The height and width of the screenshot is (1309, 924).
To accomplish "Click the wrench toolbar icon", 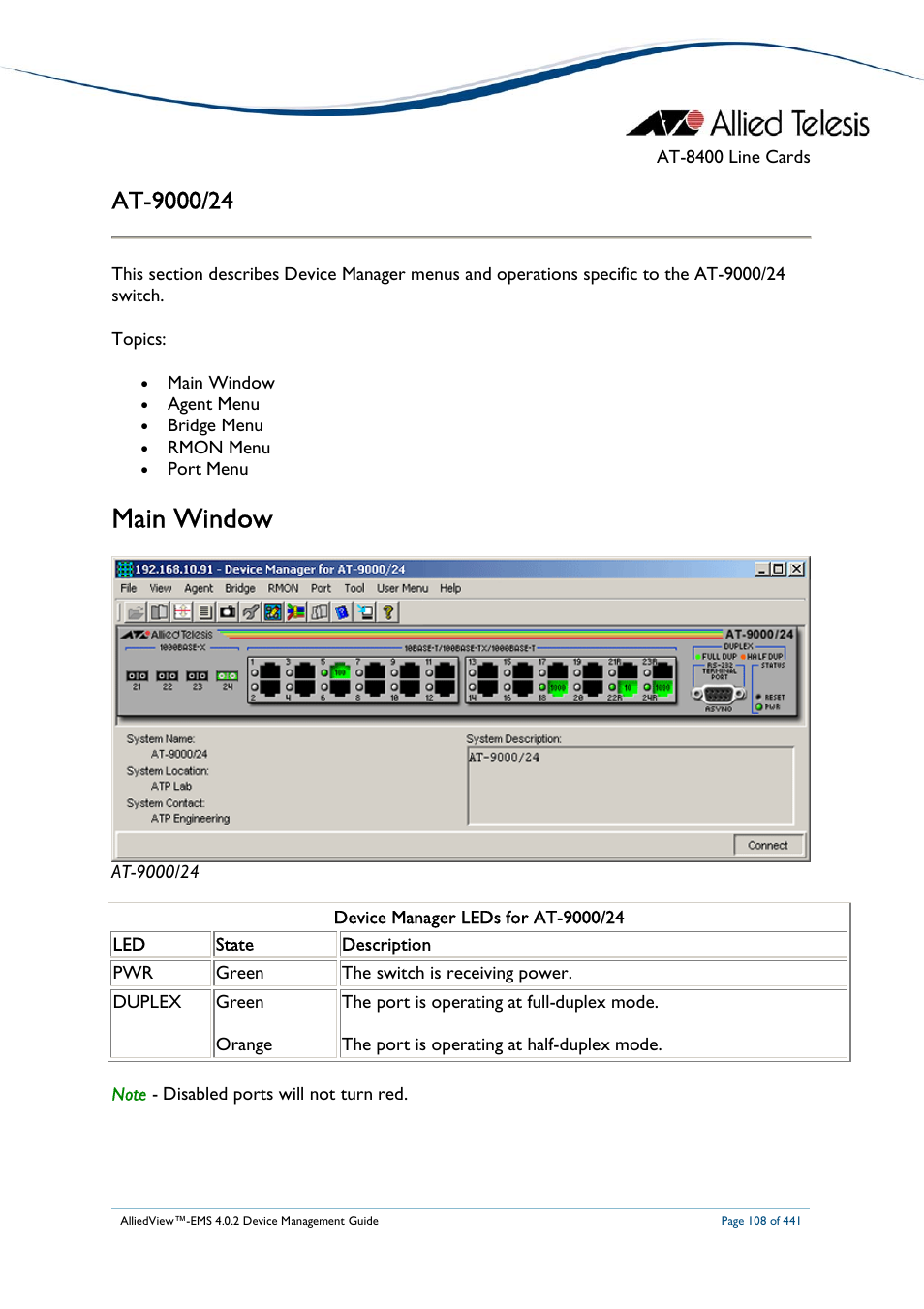I will (251, 612).
